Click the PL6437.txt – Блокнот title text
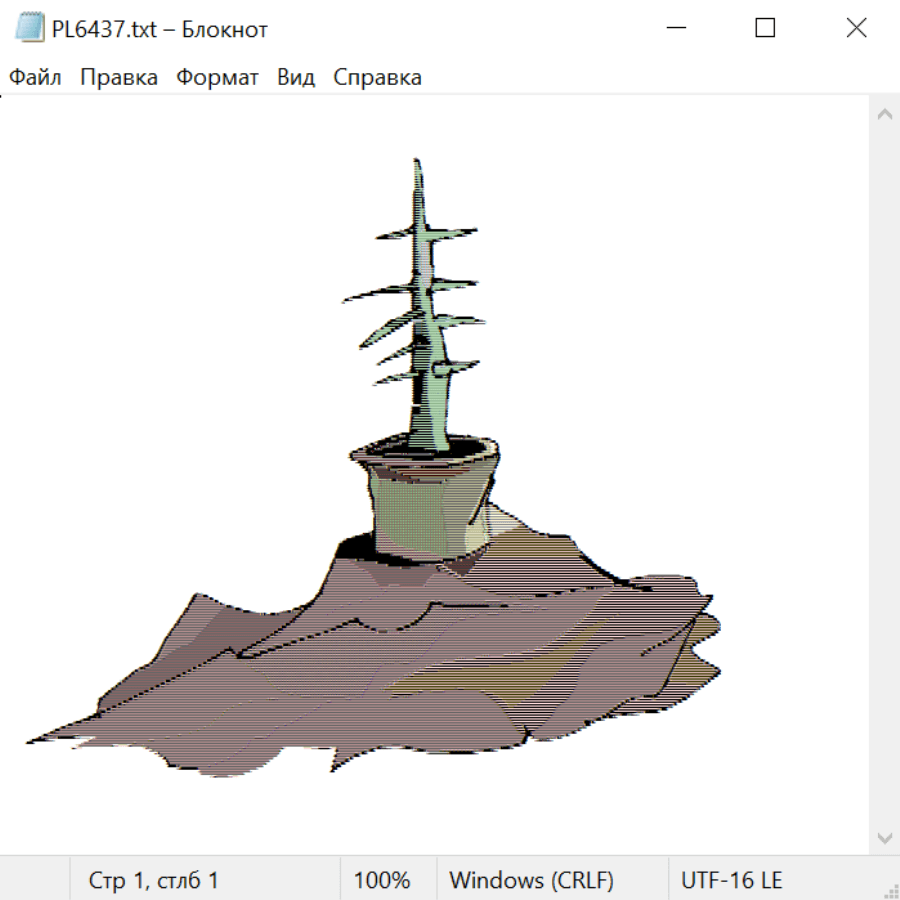 coord(160,30)
